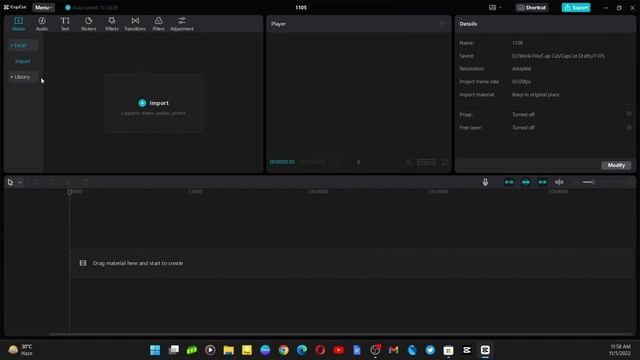The image size is (640, 360).
Task: Click the Free layer info icon
Action: coord(629,127)
